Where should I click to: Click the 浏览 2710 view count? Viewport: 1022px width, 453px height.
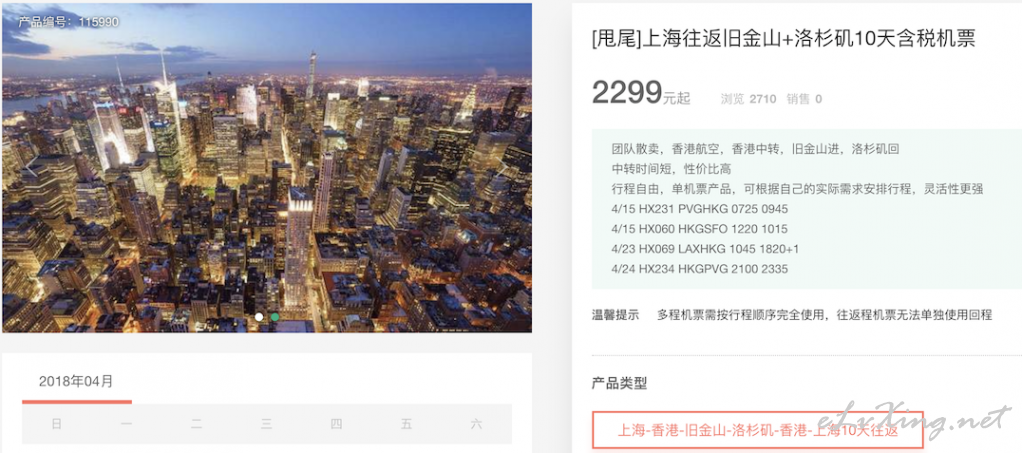pos(748,99)
